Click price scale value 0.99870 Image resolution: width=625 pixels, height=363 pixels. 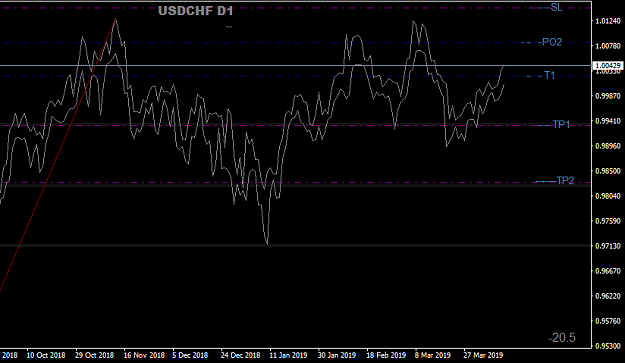[x=608, y=96]
